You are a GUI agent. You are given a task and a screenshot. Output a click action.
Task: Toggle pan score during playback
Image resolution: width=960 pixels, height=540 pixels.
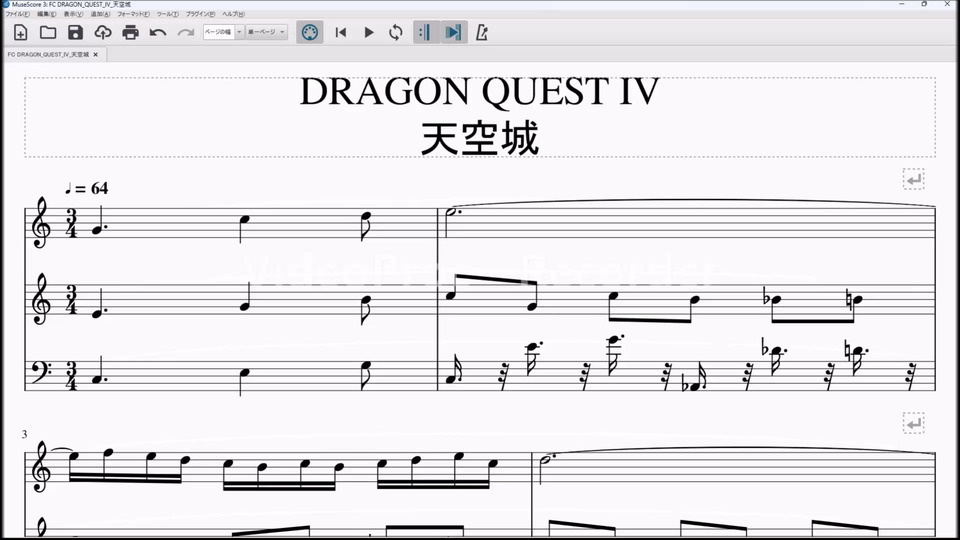(x=454, y=32)
